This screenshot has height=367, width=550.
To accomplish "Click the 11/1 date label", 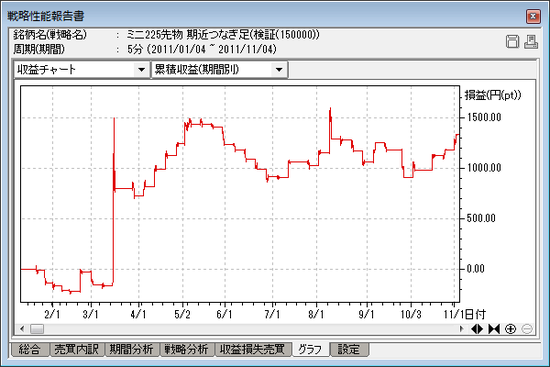I will click(x=454, y=314).
